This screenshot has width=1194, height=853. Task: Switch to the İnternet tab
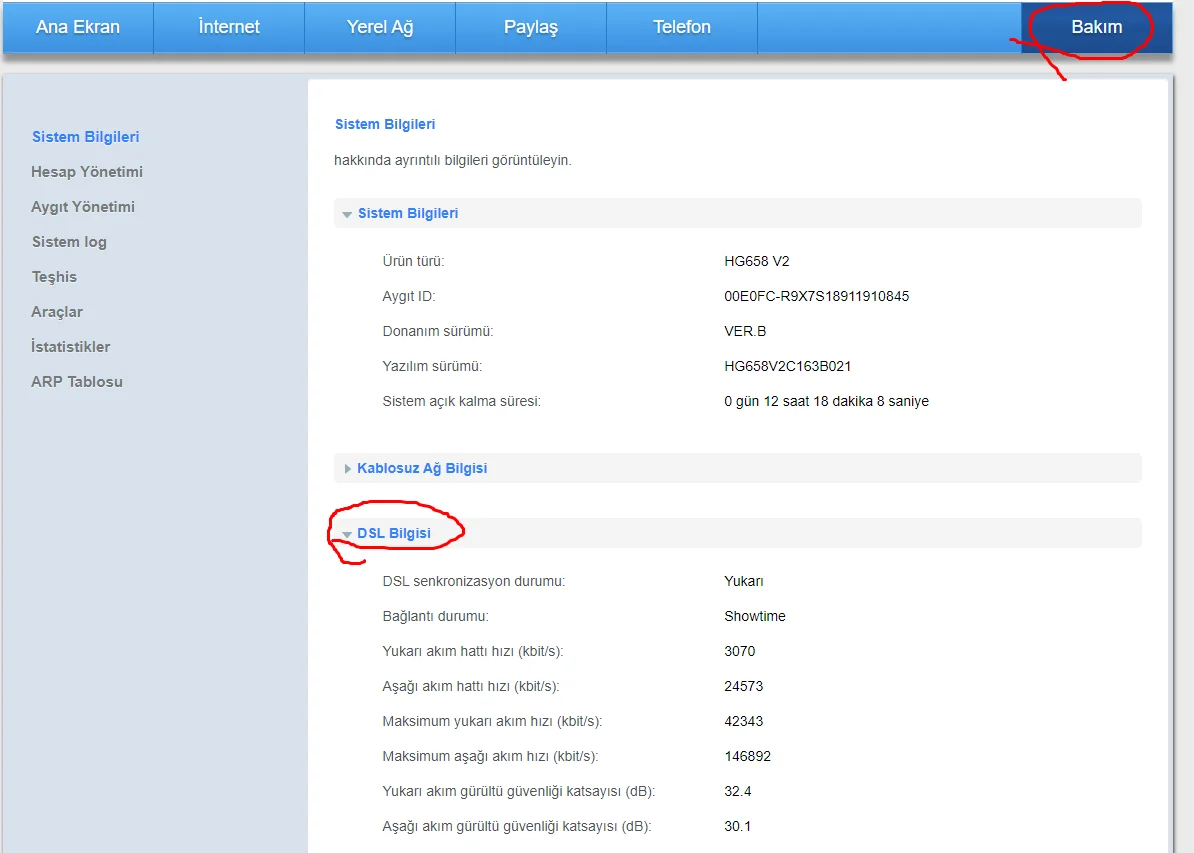click(228, 27)
